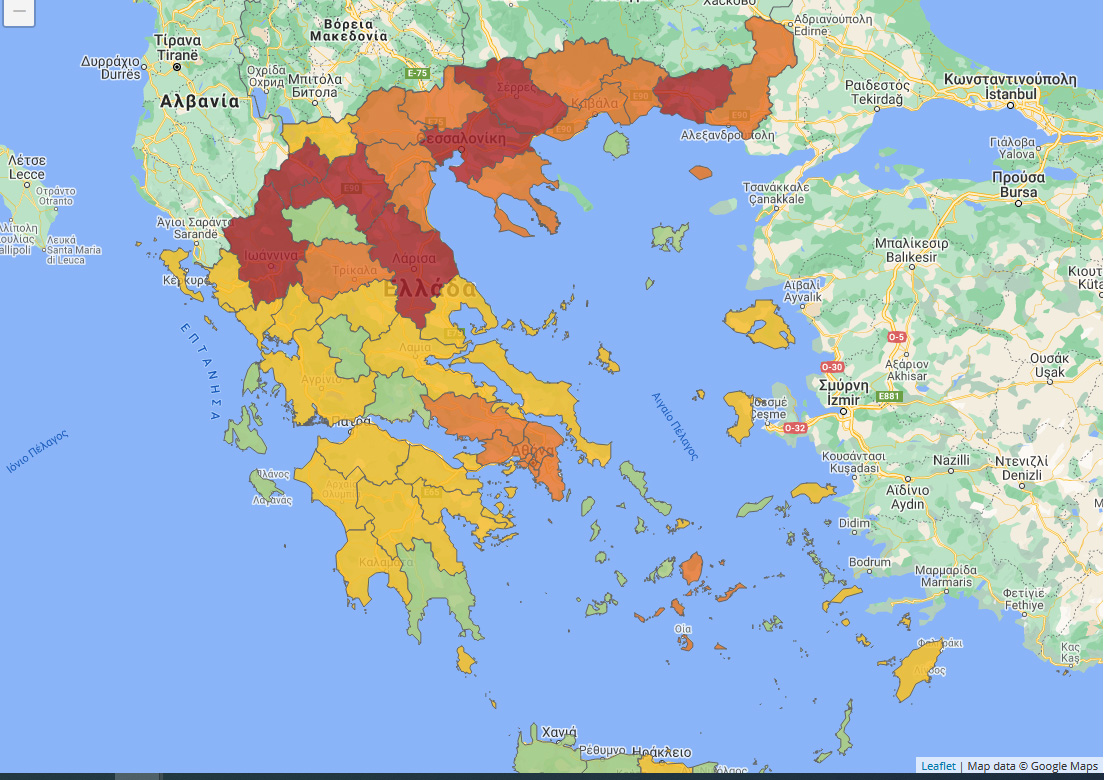Screen dimensions: 1104x780
Task: Click the Καβάλα label on the map
Action: (x=595, y=103)
